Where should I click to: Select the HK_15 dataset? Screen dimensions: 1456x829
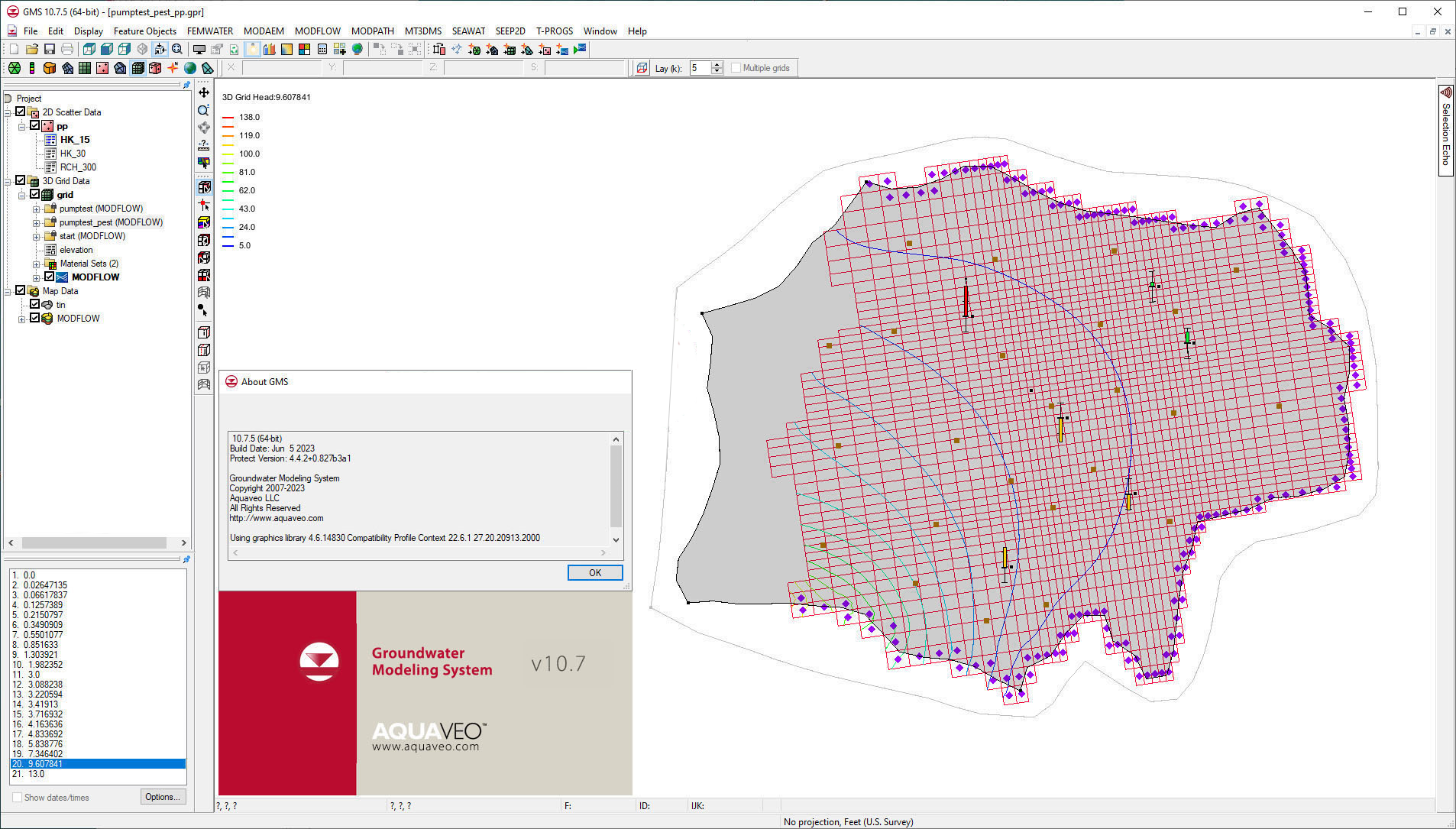(x=75, y=140)
